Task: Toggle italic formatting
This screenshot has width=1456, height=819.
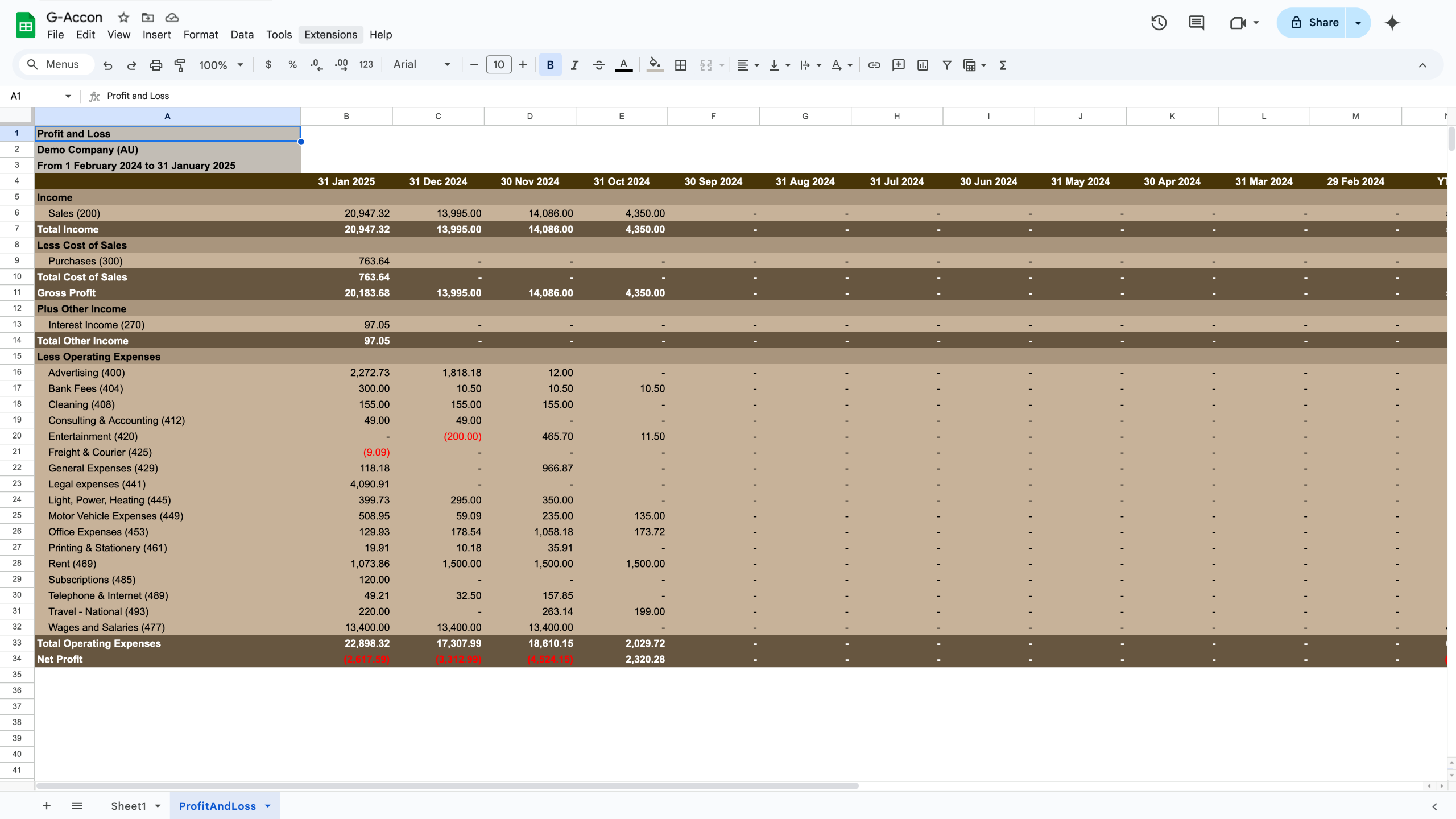Action: point(574,65)
